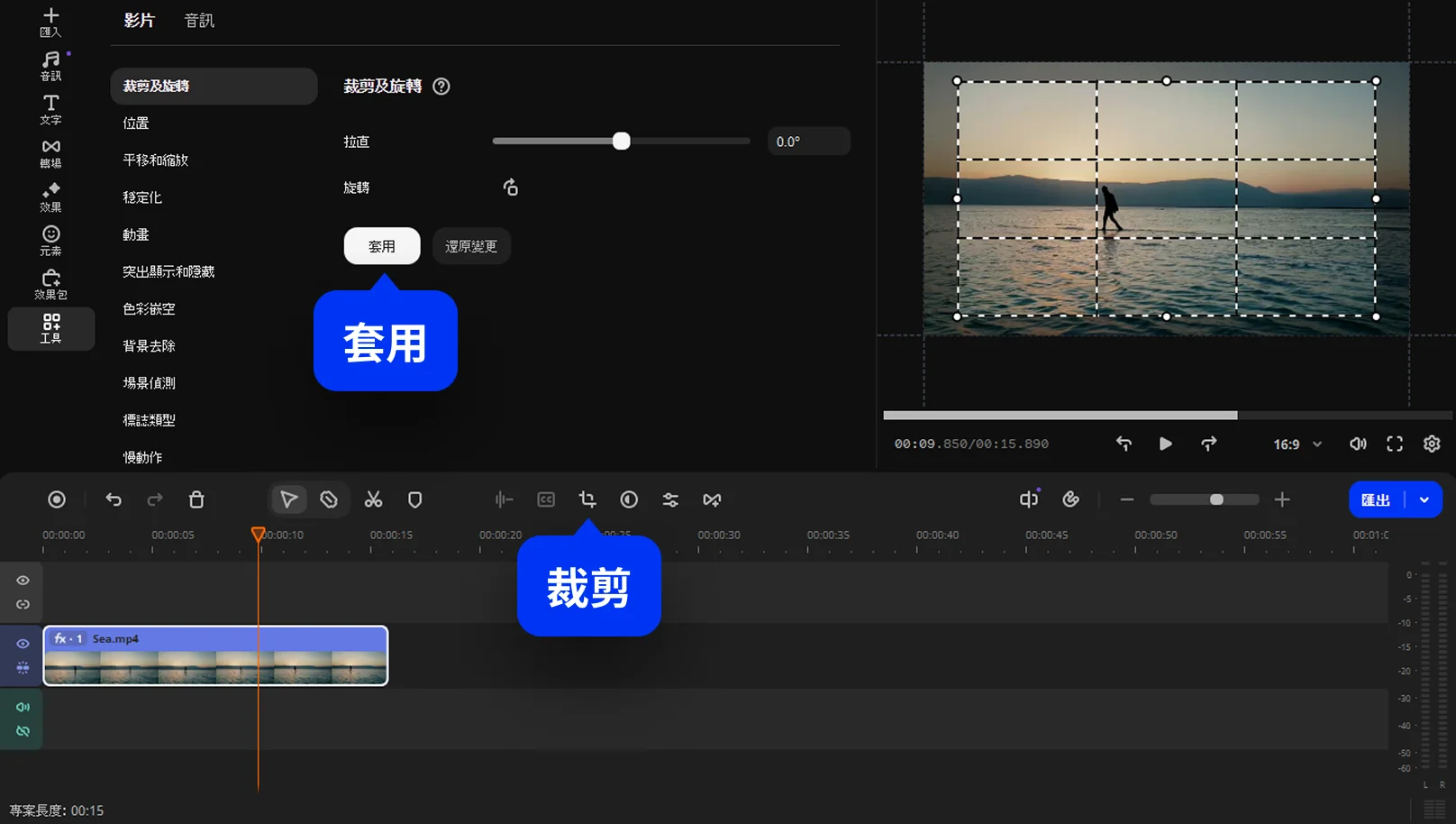The image size is (1456, 824).
Task: Click the rotate 旋轉 icon
Action: [x=510, y=188]
